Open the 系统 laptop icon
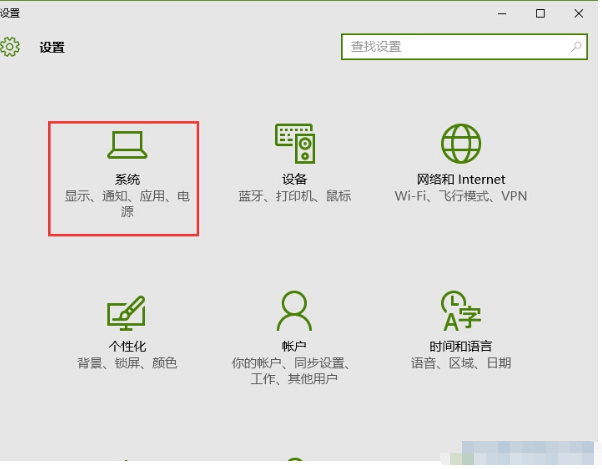This screenshot has width=602, height=469. [x=127, y=145]
